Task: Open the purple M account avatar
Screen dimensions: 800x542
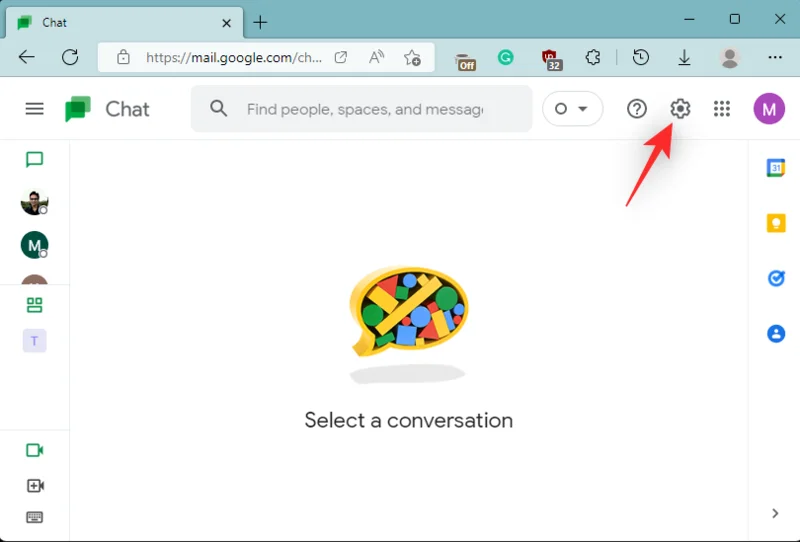Action: click(x=769, y=109)
